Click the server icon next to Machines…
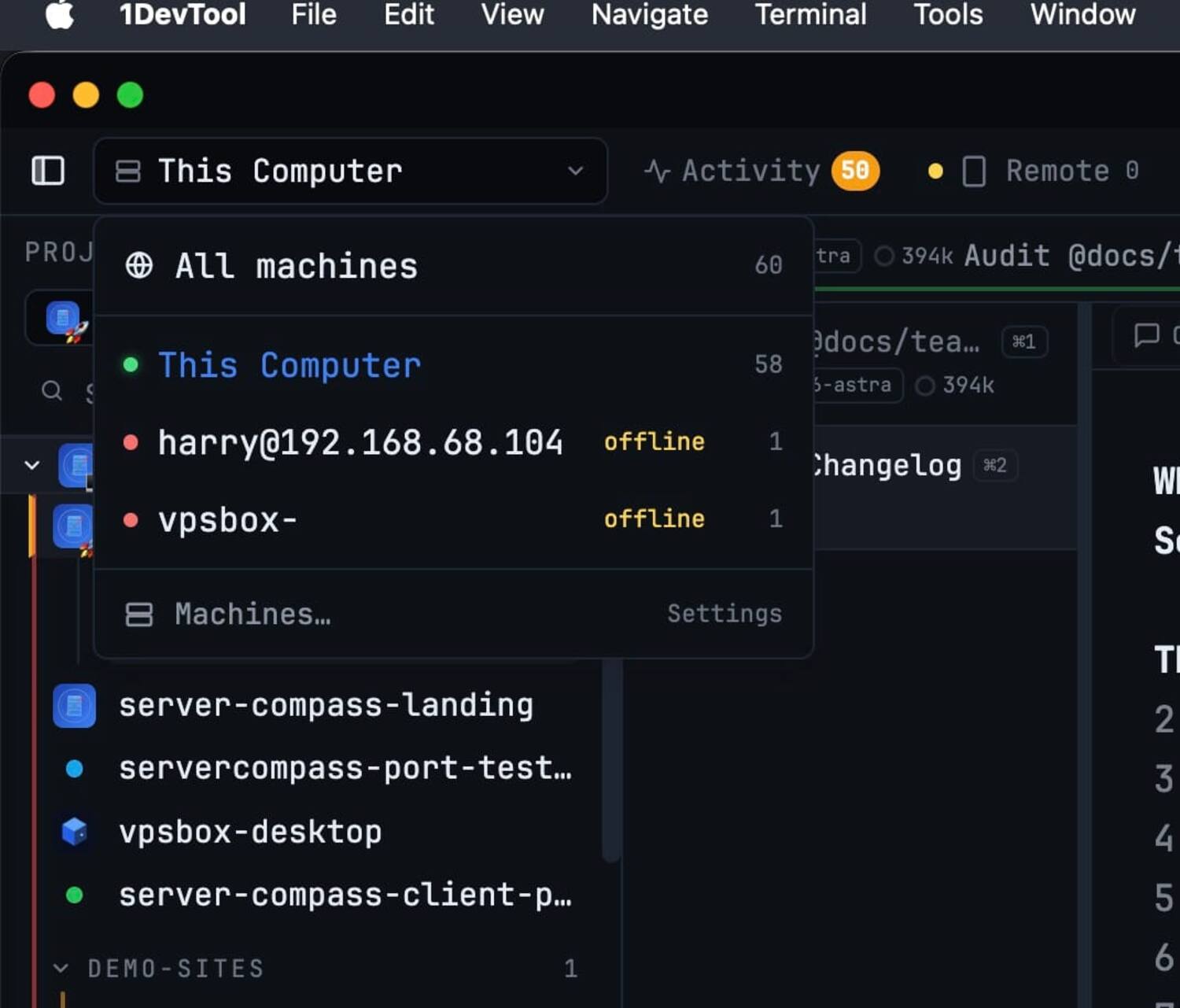The width and height of the screenshot is (1180, 1008). coord(139,615)
